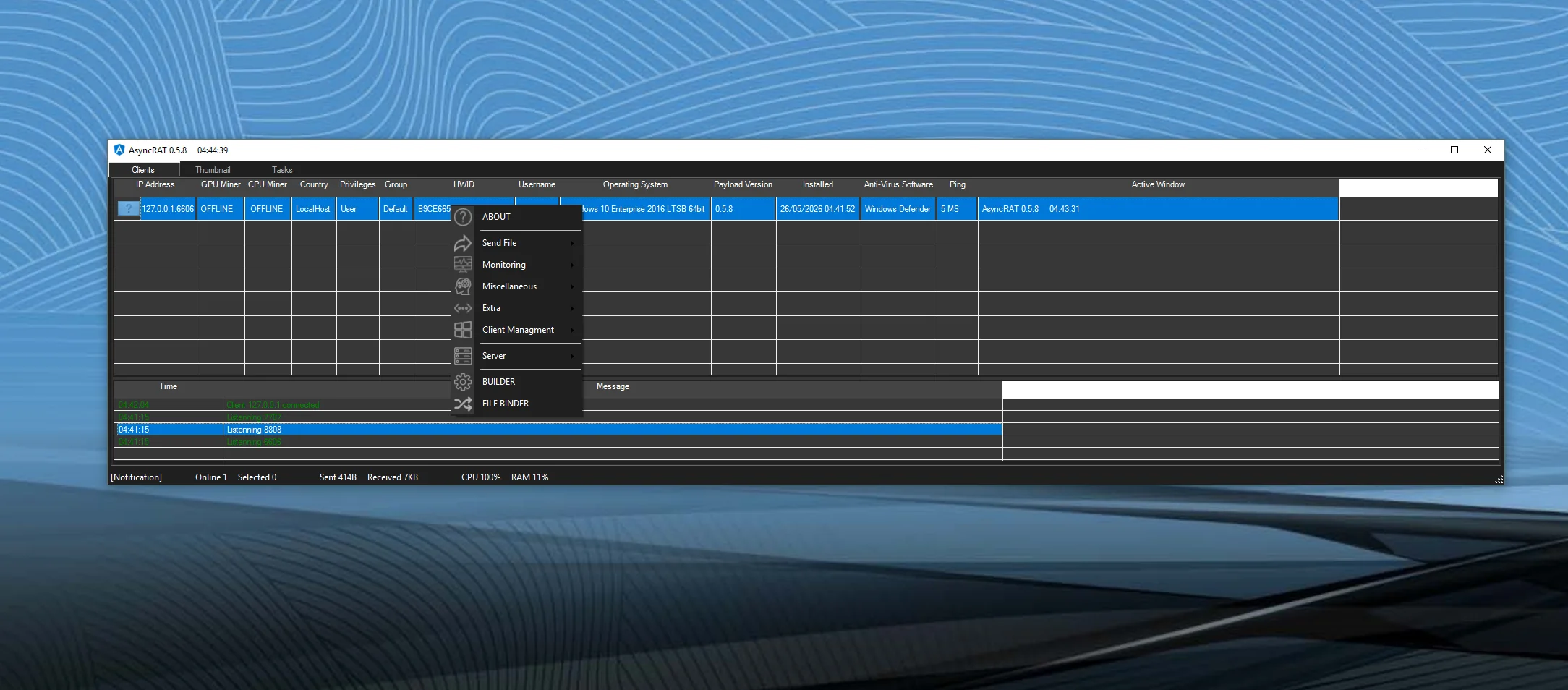Click the Ping column header
Image resolution: width=1568 pixels, height=690 pixels.
958,184
